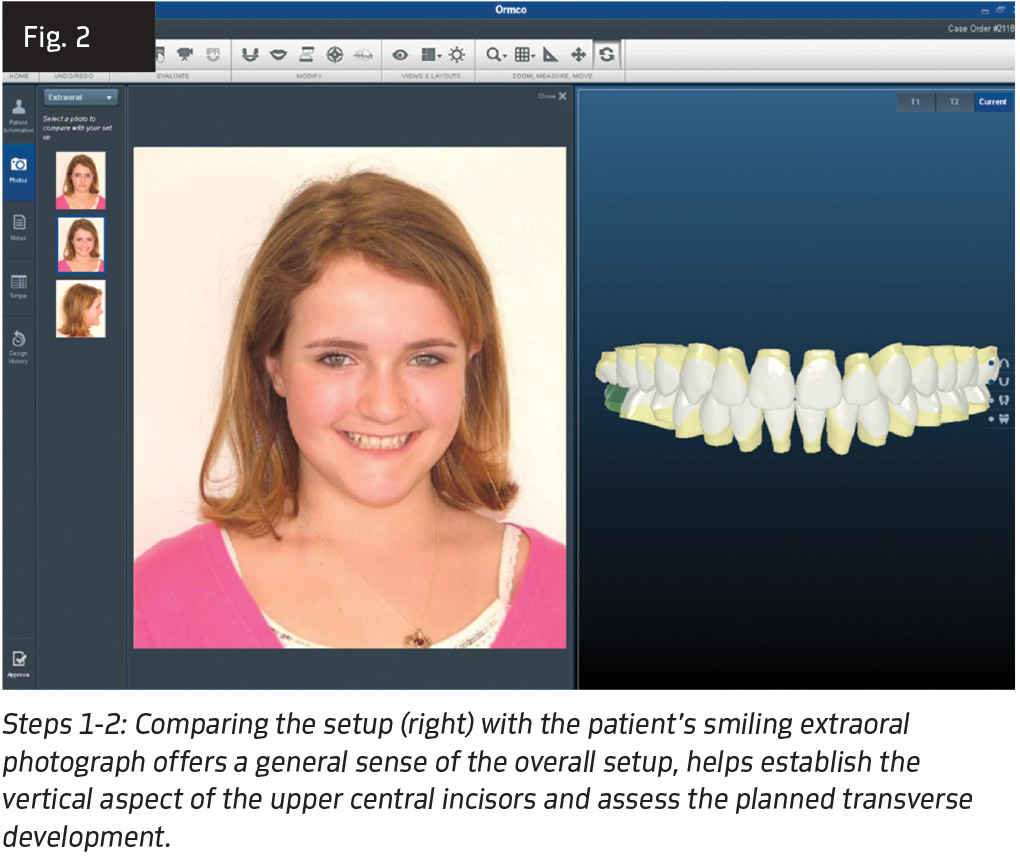Expand the zoom magnifier dropdown
Image resolution: width=1020 pixels, height=862 pixels.
coord(496,55)
